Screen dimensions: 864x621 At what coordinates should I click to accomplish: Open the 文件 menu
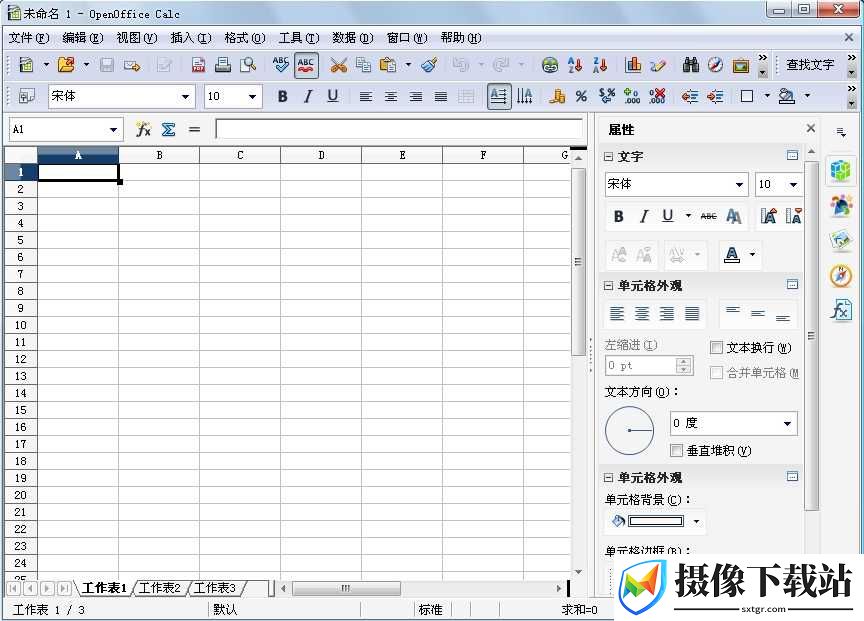29,38
